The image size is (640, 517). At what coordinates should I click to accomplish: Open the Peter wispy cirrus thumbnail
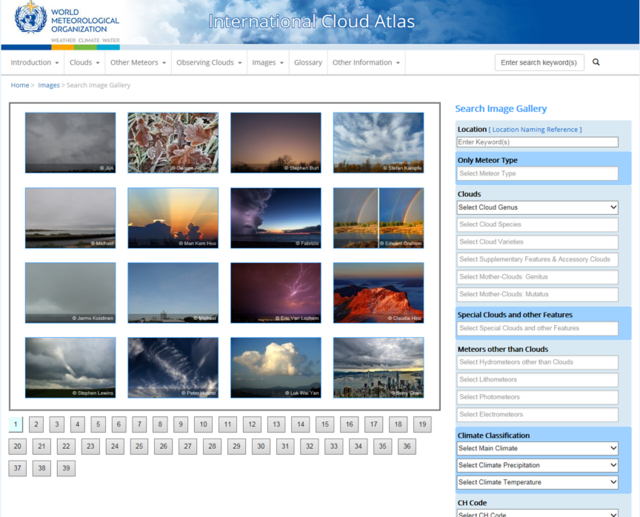click(x=173, y=368)
